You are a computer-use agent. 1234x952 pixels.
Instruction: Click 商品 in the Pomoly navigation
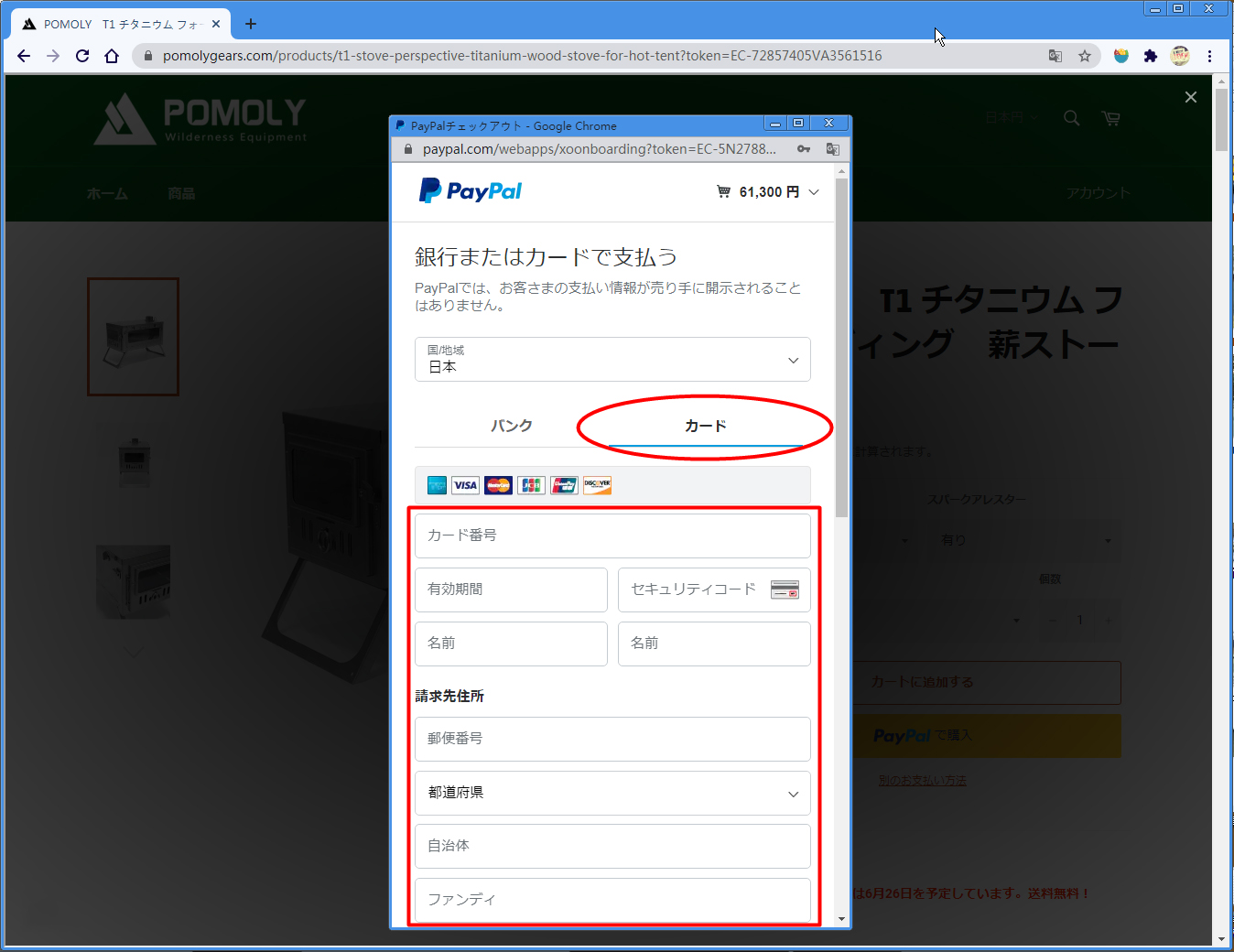181,193
